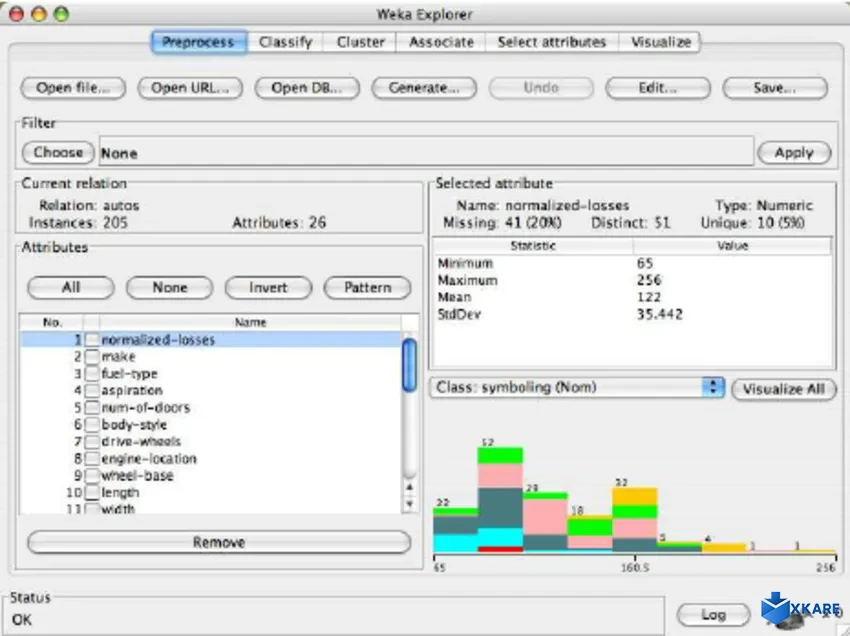
Task: Click the yellow-topped histogram bar labeled 32
Action: click(x=635, y=519)
